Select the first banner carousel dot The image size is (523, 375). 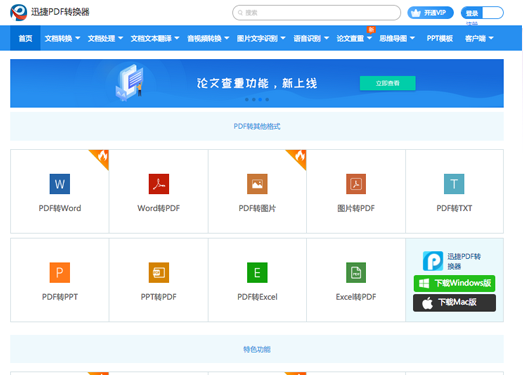[x=246, y=99]
